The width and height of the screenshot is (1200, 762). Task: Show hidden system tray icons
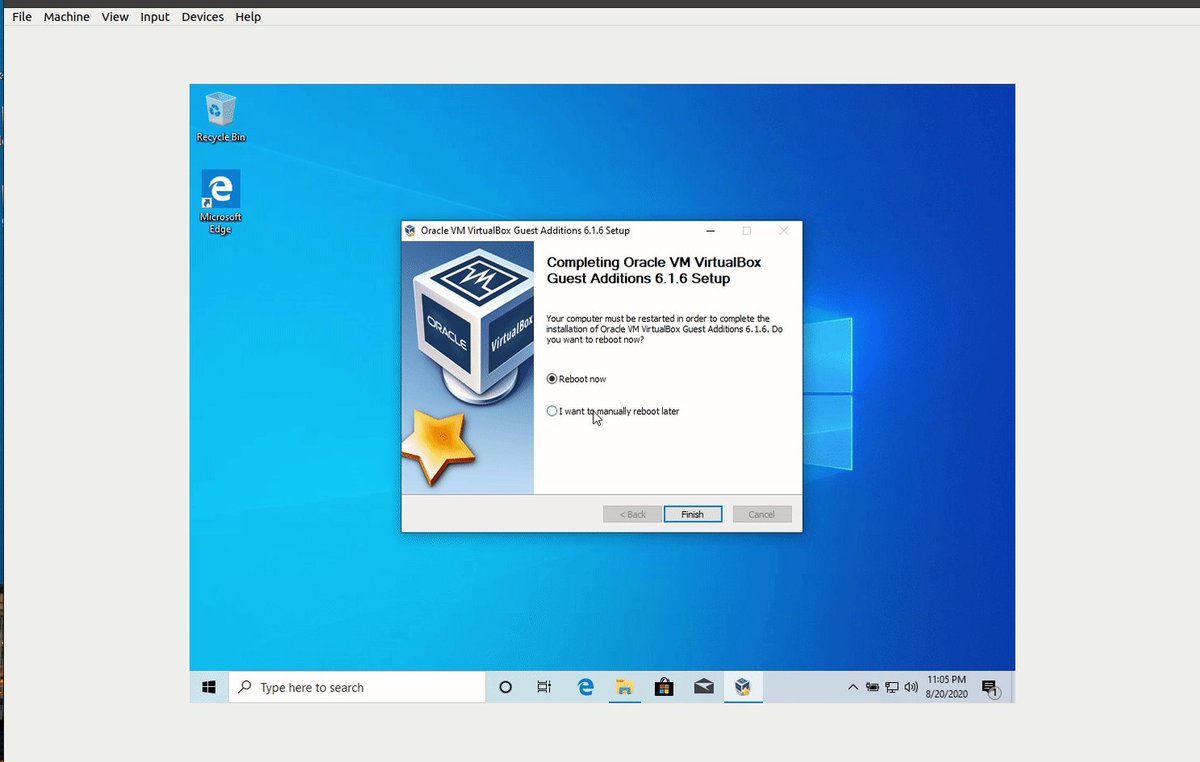coord(853,687)
